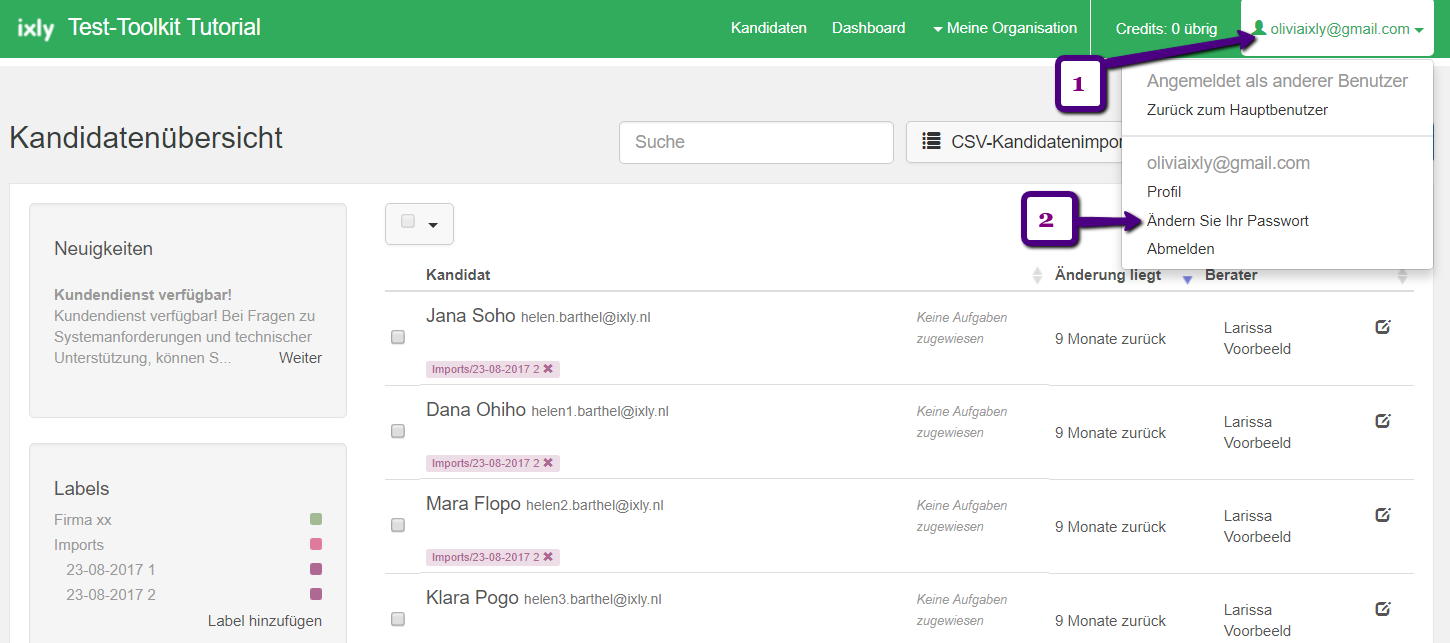Select the 23-08-2017 2 sidebar label
This screenshot has height=643, width=1450.
pyautogui.click(x=111, y=595)
